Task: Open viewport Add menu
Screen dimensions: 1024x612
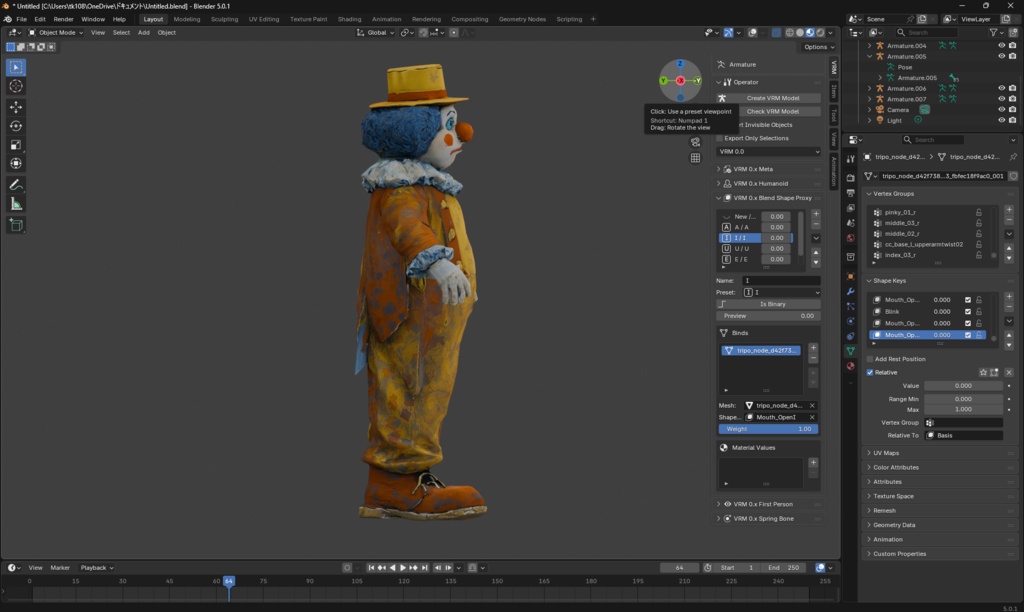Action: (144, 33)
